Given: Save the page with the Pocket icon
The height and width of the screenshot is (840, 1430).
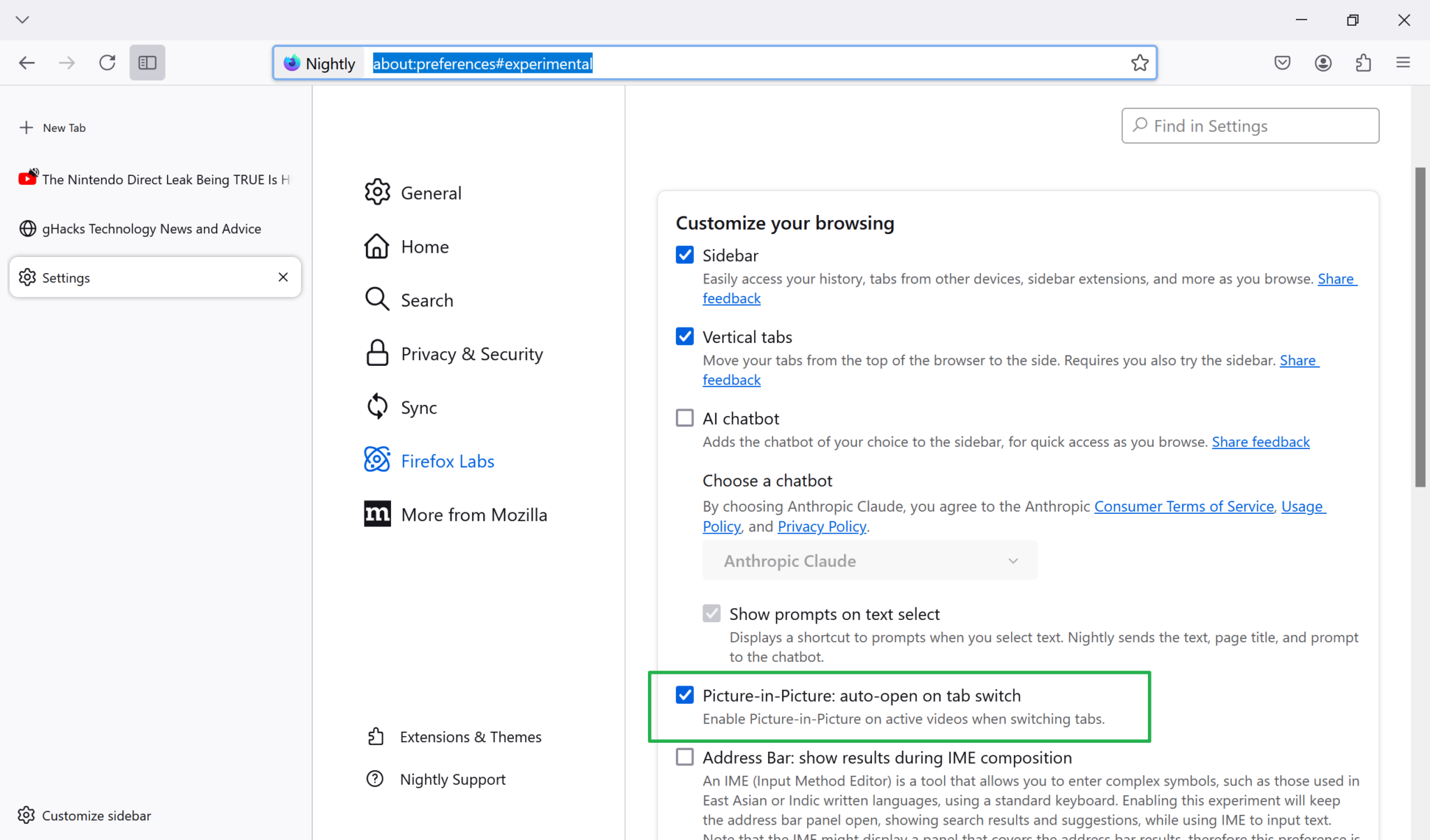Looking at the screenshot, I should [1282, 62].
